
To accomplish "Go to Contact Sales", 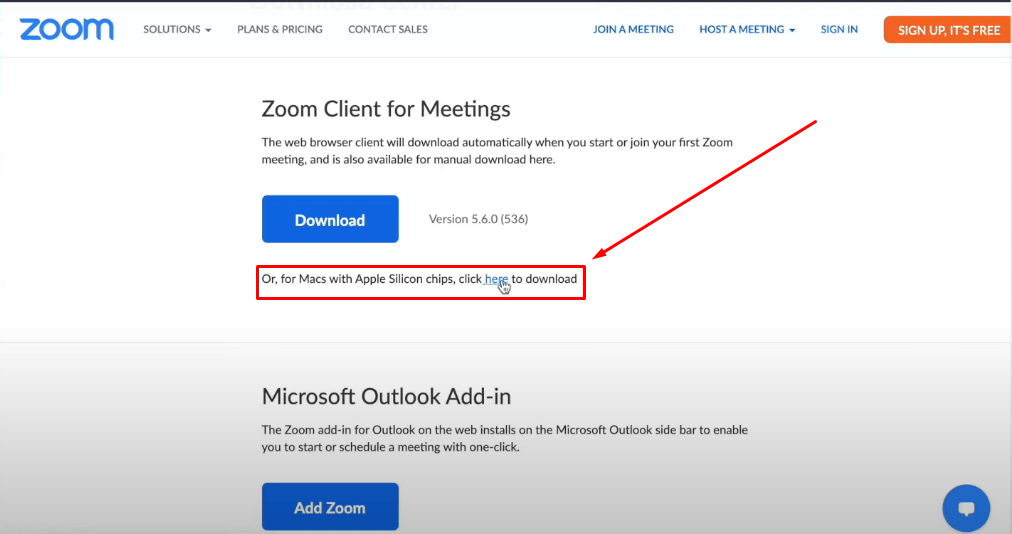I will point(387,30).
